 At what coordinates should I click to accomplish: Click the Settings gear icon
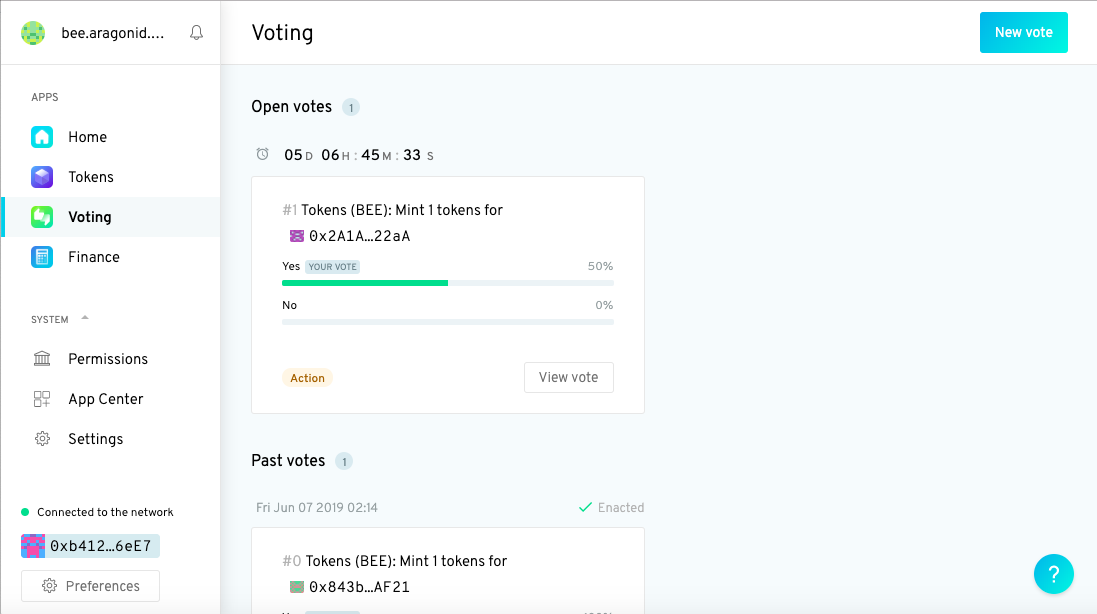click(x=42, y=439)
